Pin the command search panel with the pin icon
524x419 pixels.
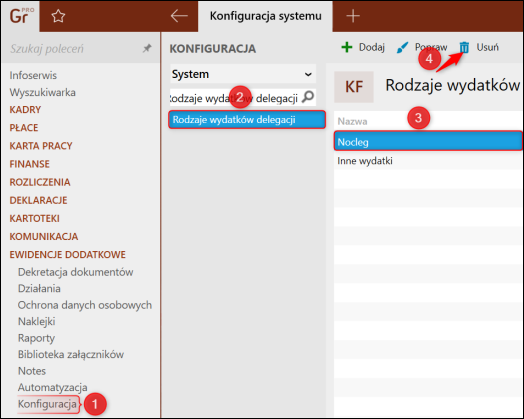(x=147, y=48)
